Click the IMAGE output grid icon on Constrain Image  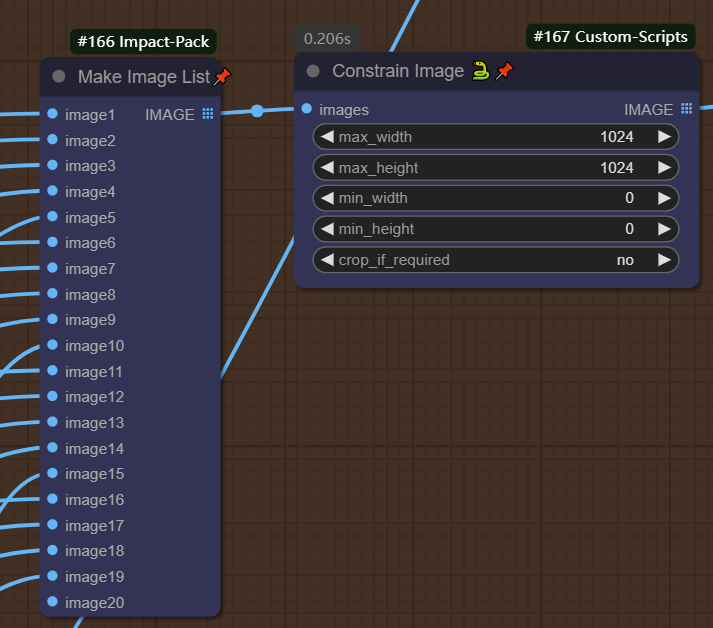686,109
